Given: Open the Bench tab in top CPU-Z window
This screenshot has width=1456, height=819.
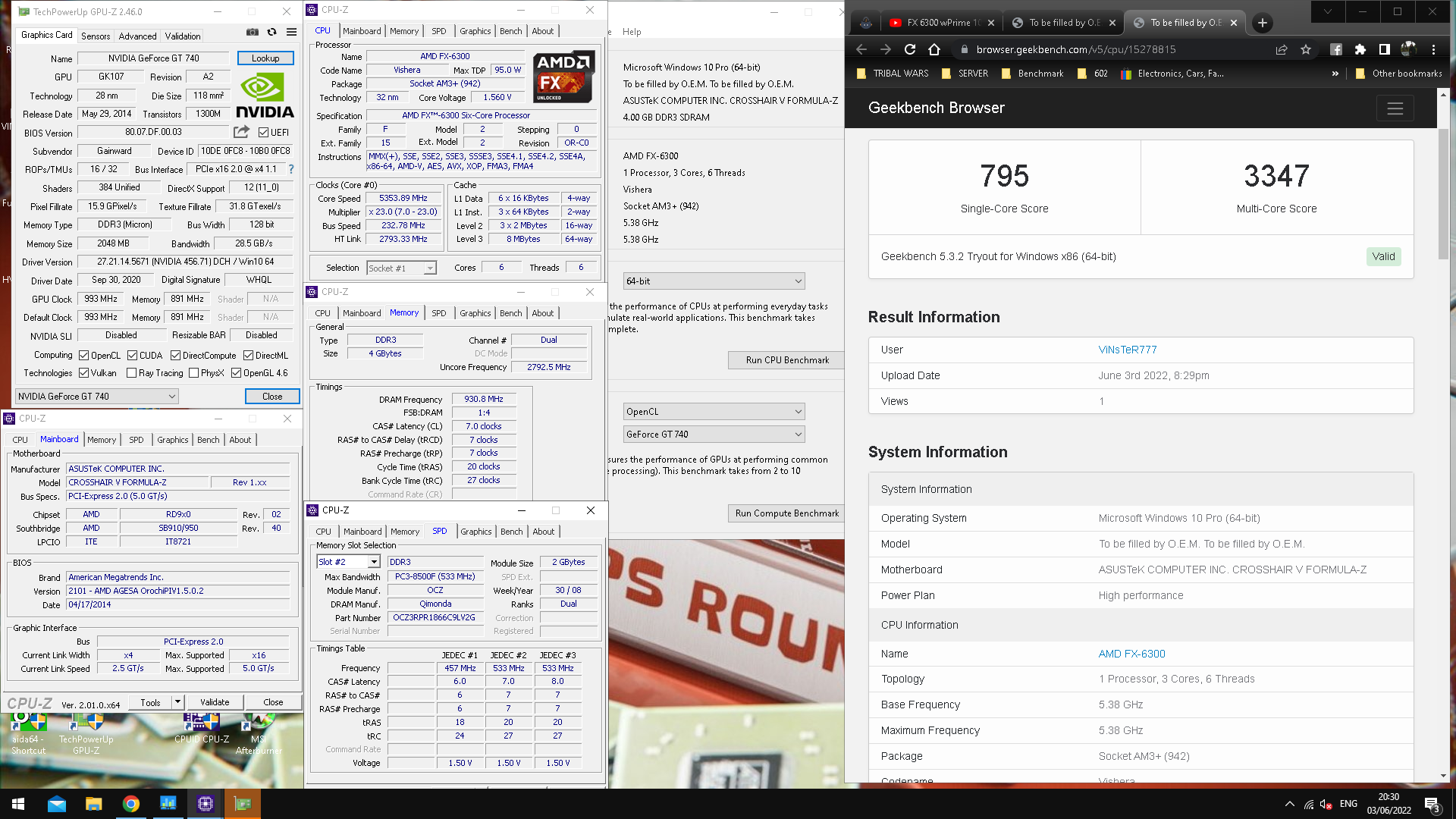Looking at the screenshot, I should tap(511, 31).
